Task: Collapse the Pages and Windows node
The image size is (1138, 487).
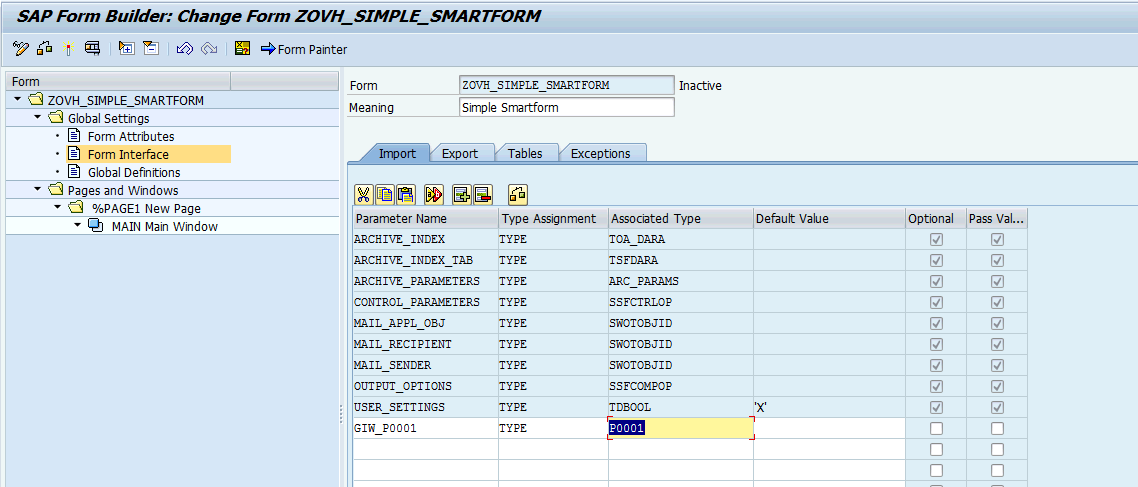Action: coord(38,190)
